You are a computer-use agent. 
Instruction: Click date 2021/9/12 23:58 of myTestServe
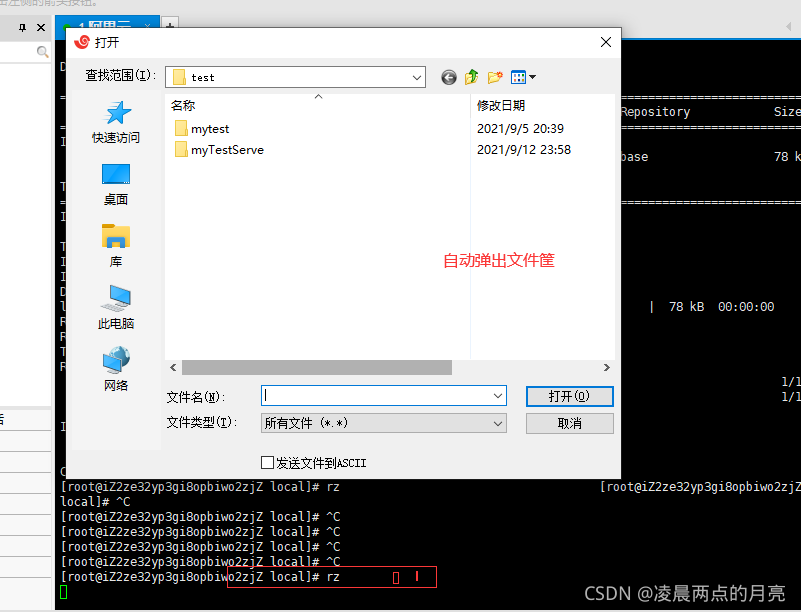click(524, 150)
